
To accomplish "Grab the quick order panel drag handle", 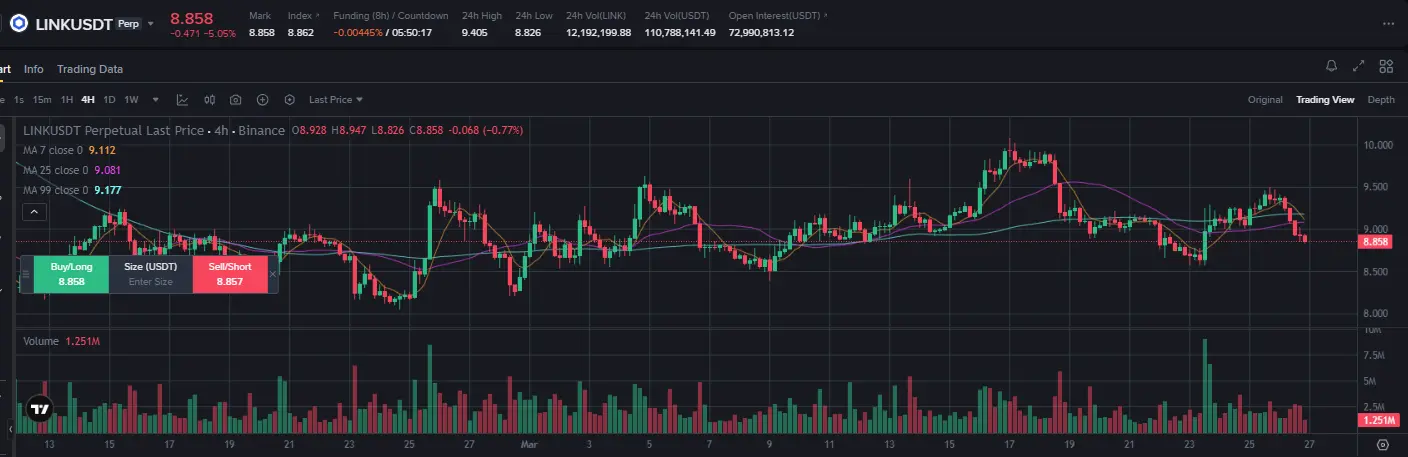I will point(26,274).
